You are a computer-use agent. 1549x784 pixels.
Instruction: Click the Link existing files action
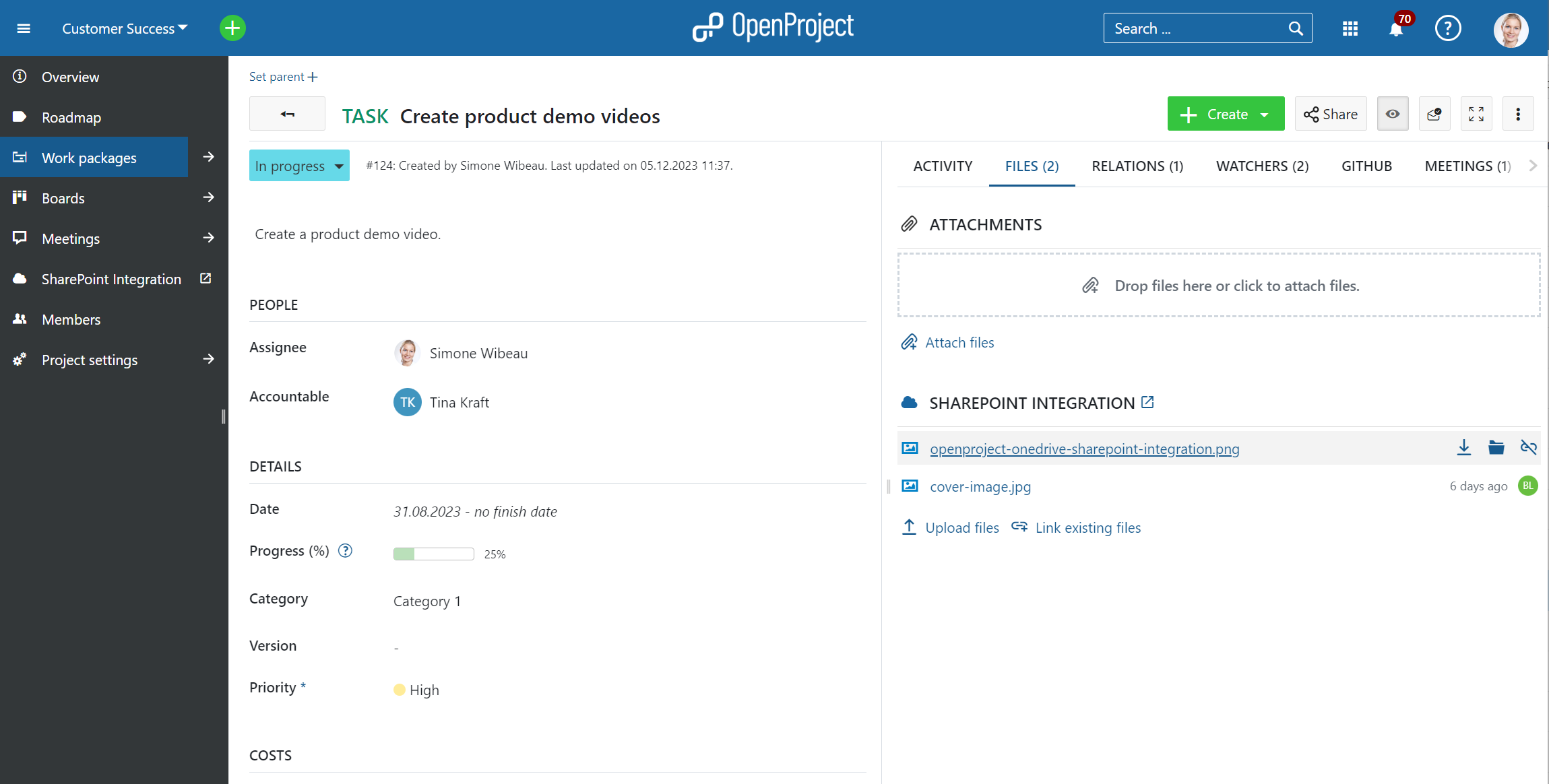click(x=1087, y=527)
